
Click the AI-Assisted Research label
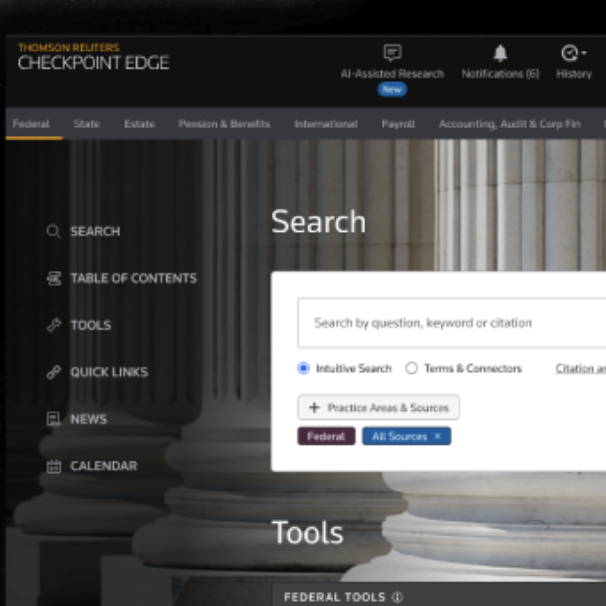coord(392,74)
